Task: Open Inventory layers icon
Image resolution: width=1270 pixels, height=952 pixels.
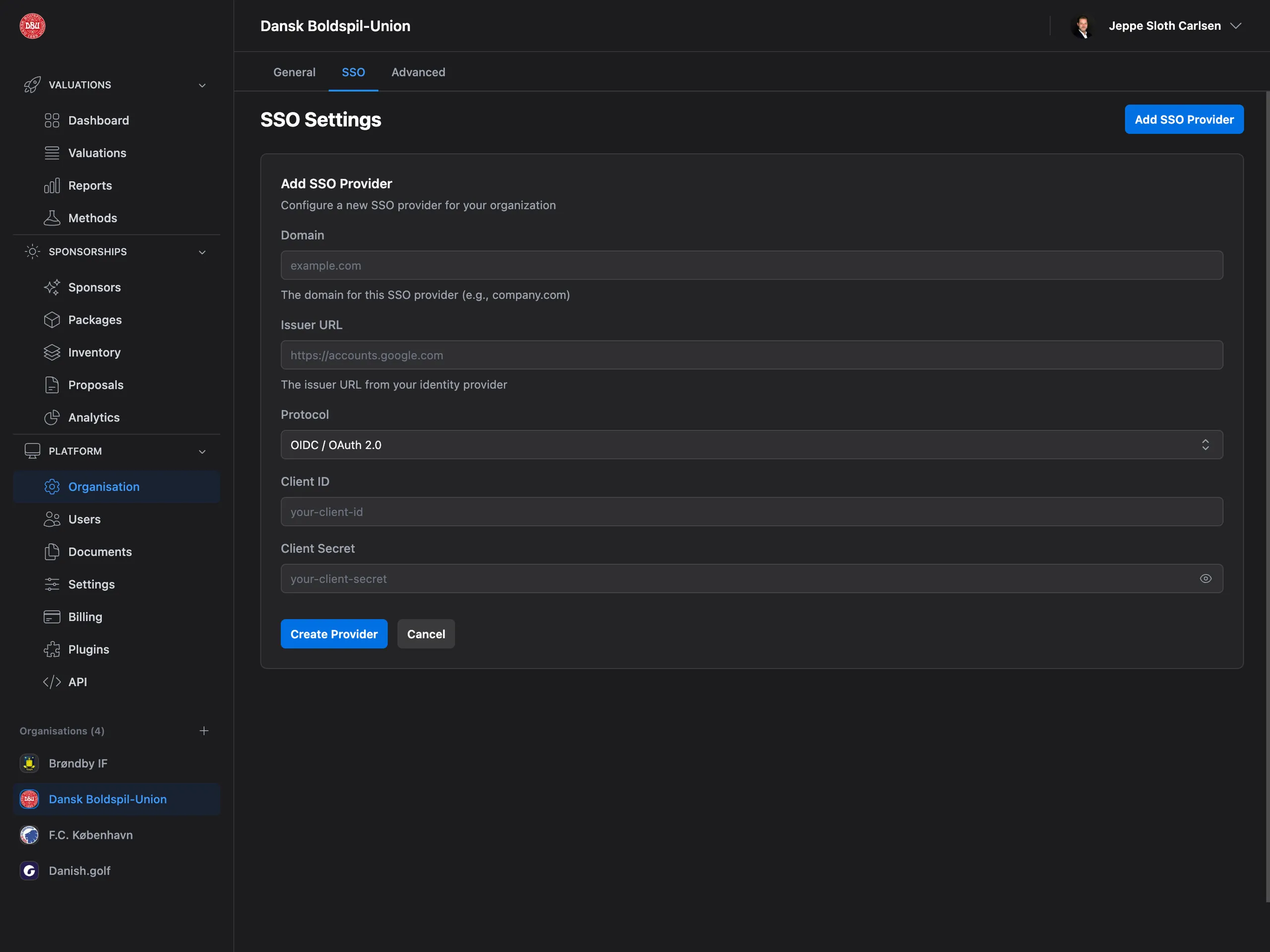Action: 52,353
